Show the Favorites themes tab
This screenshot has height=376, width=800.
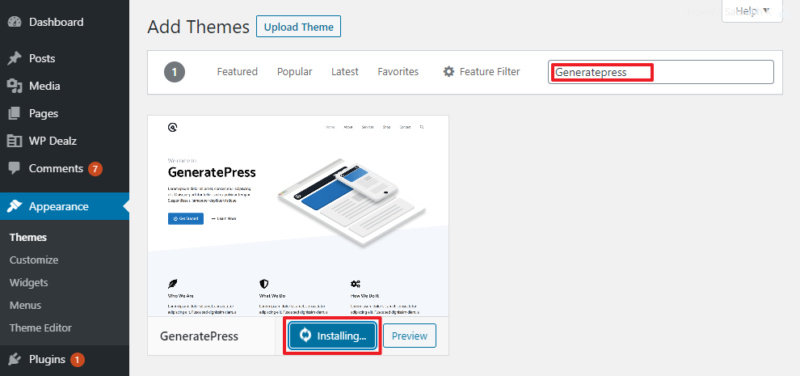398,72
